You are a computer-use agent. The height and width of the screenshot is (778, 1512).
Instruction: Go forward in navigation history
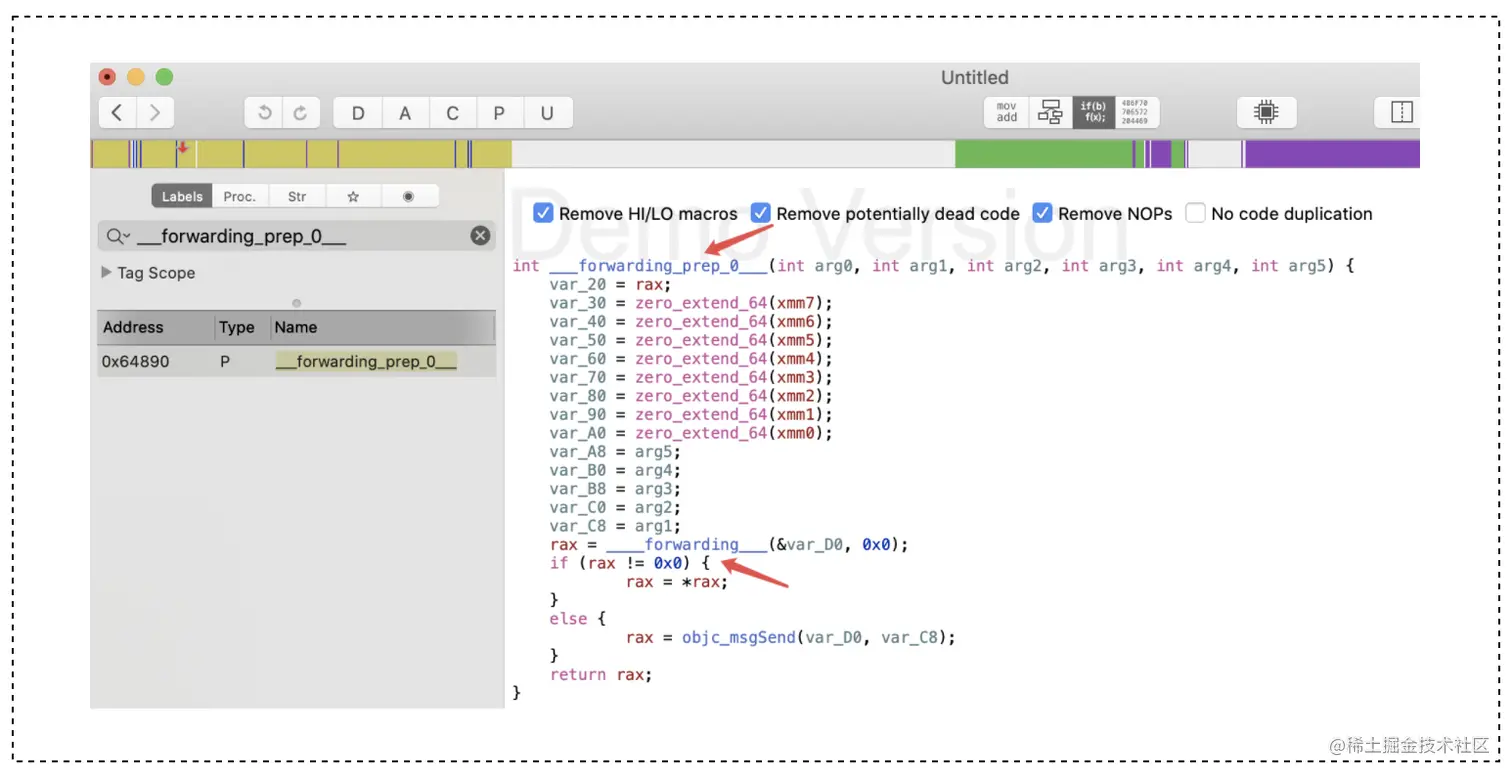[155, 113]
